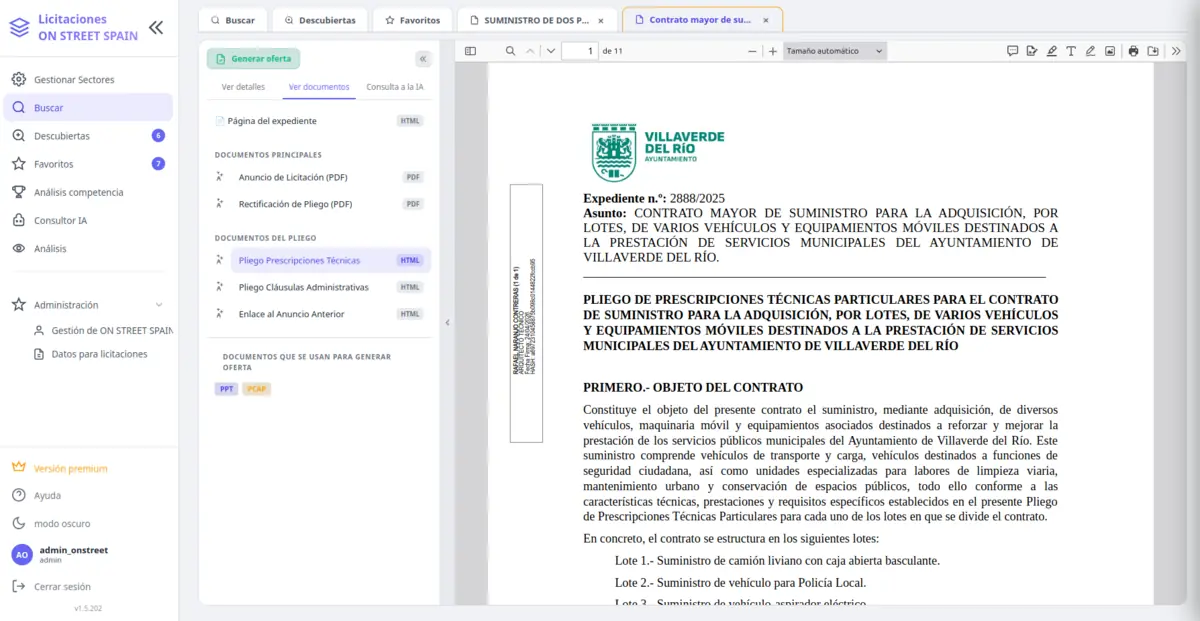The width and height of the screenshot is (1200, 621).
Task: Print the PDF document
Action: click(x=1133, y=51)
